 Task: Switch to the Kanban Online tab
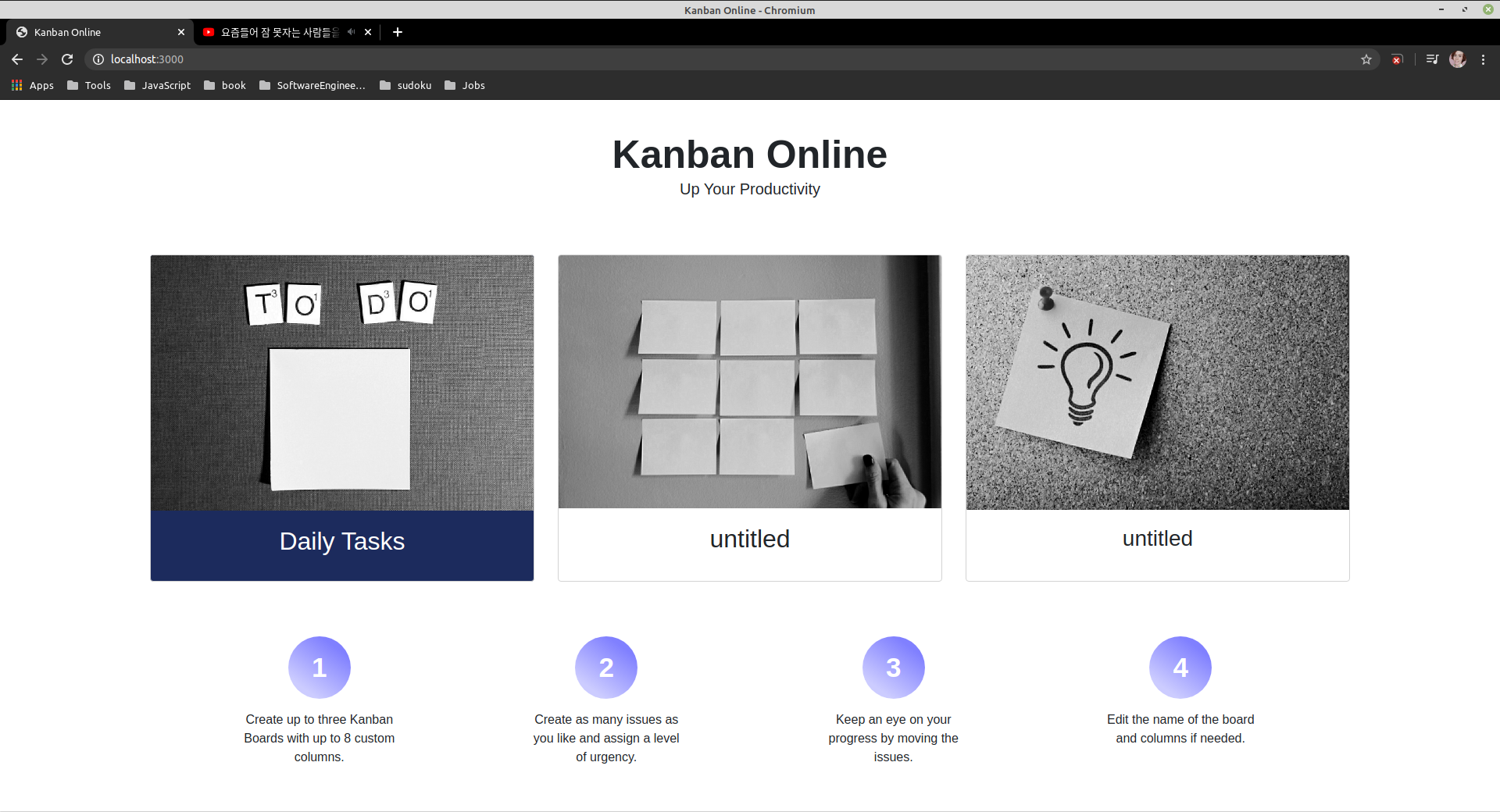[99, 32]
